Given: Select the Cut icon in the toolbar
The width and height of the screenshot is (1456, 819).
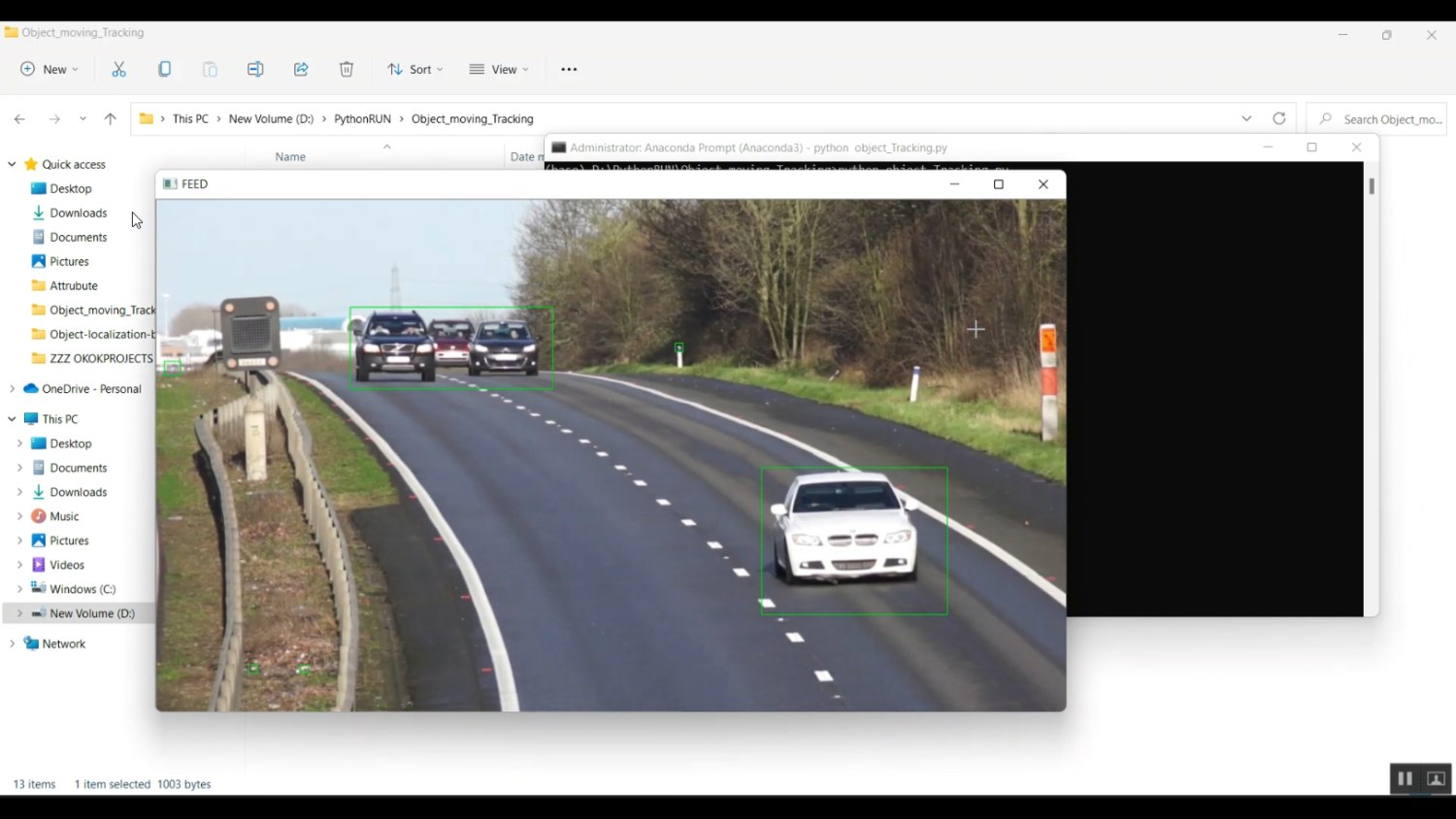Looking at the screenshot, I should pos(118,69).
